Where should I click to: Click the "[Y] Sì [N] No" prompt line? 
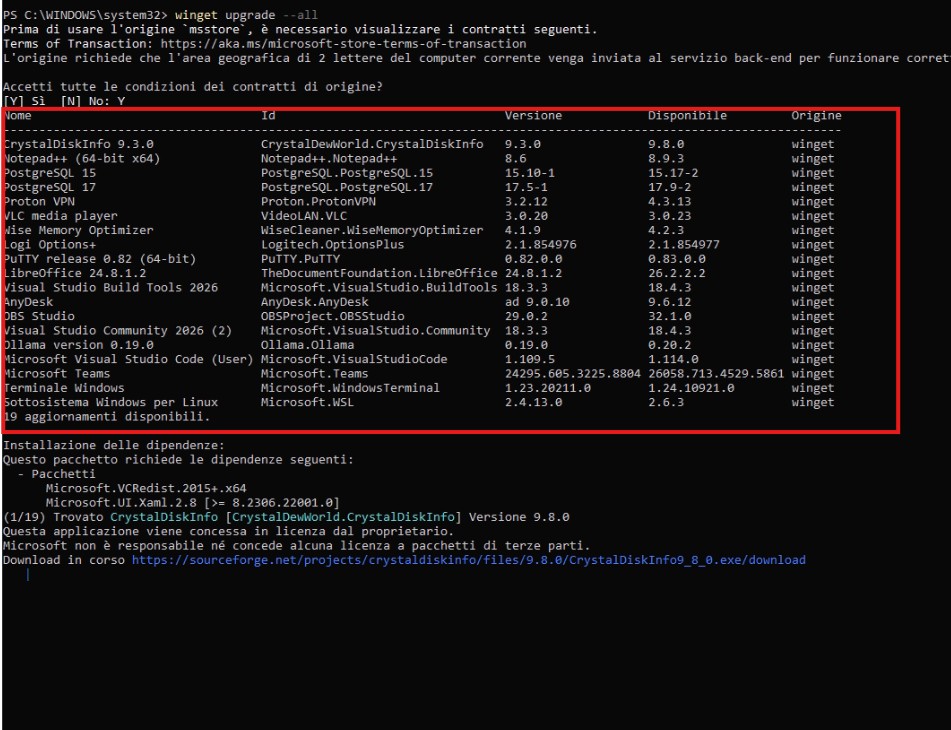[64, 101]
